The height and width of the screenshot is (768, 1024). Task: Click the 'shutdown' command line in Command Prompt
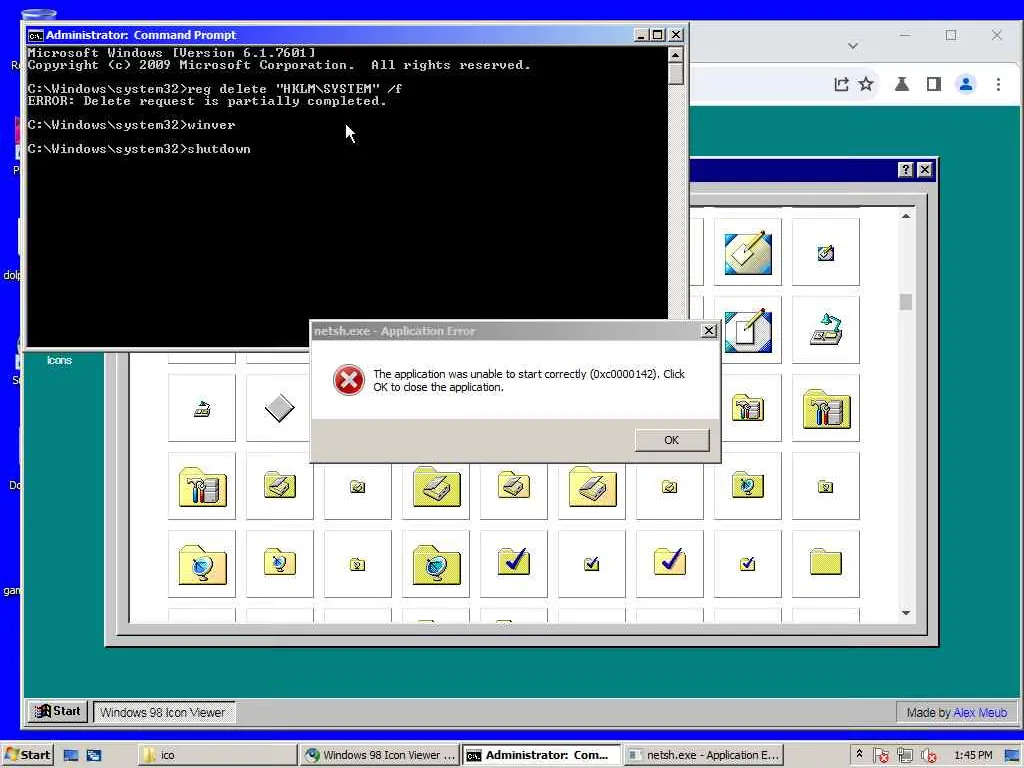(139, 149)
